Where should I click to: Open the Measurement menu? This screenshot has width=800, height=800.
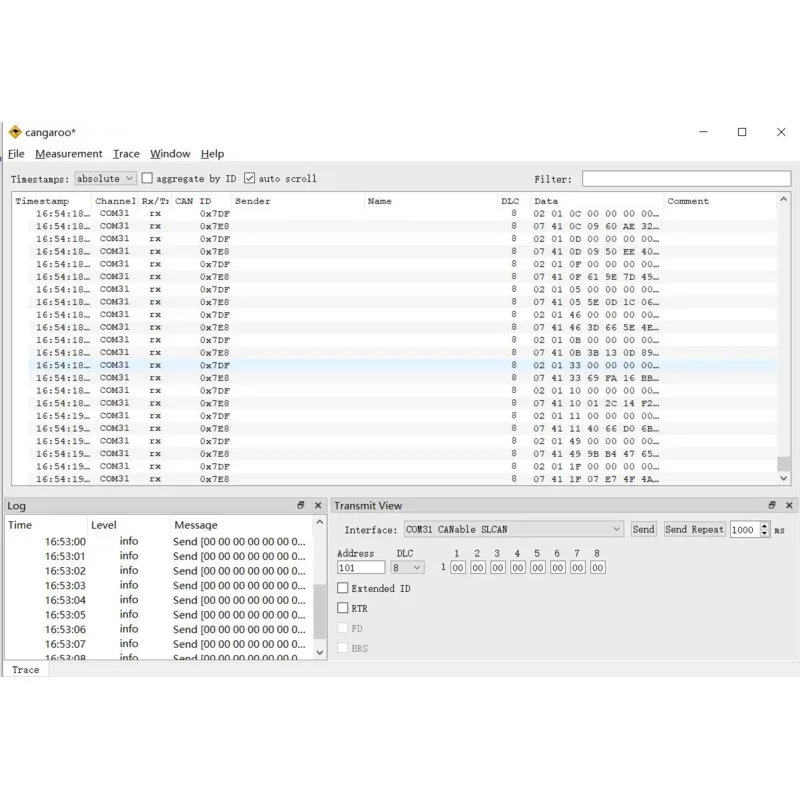click(68, 154)
